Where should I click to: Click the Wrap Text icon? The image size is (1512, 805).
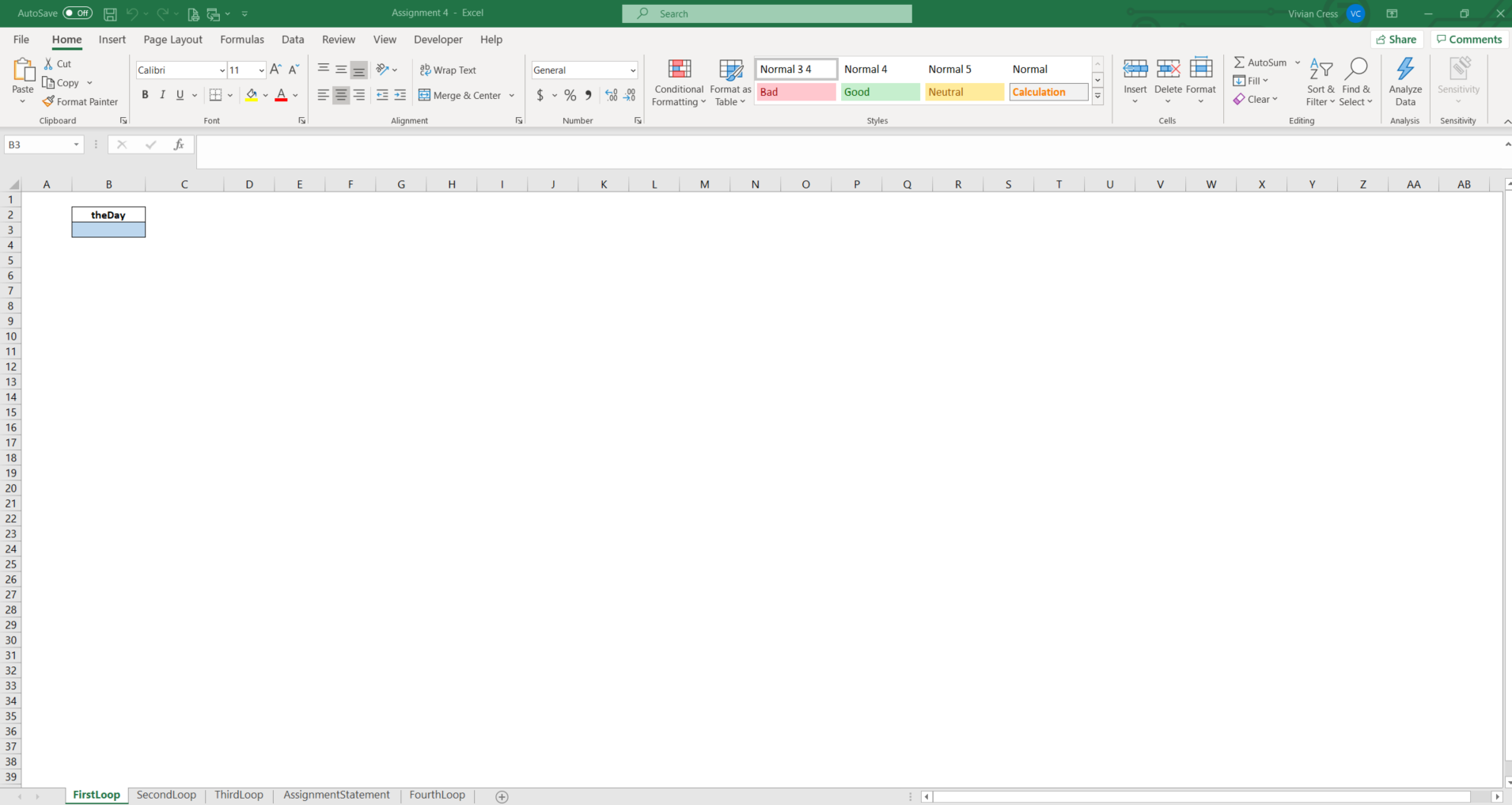coord(449,70)
